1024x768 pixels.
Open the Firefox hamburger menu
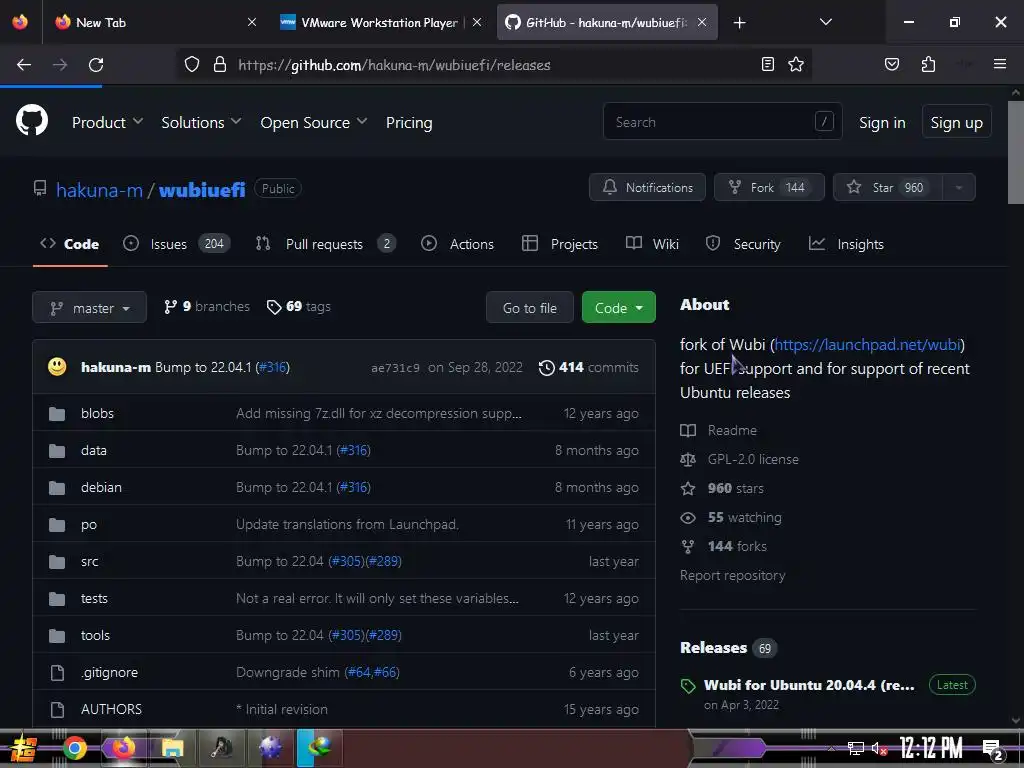coord(1000,64)
